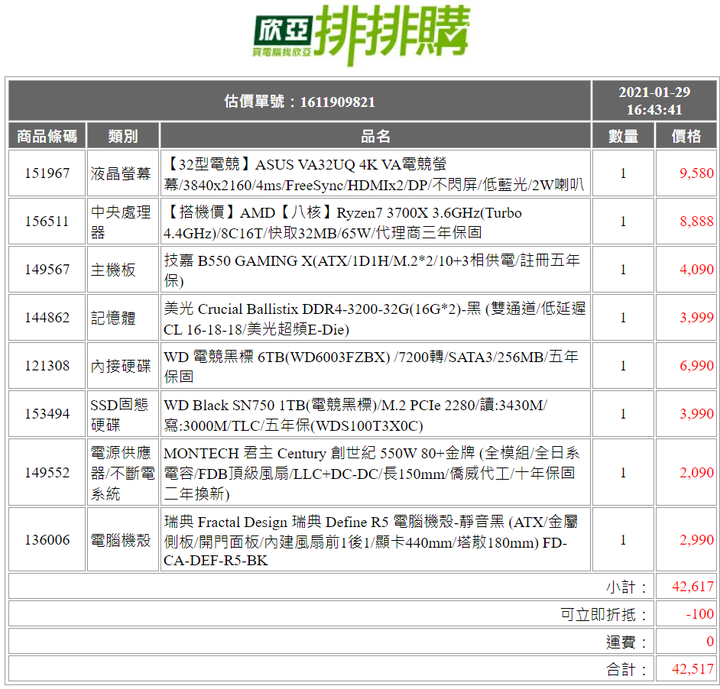Select barcode 144862
Screen dimensions: 720x689
tap(47, 317)
